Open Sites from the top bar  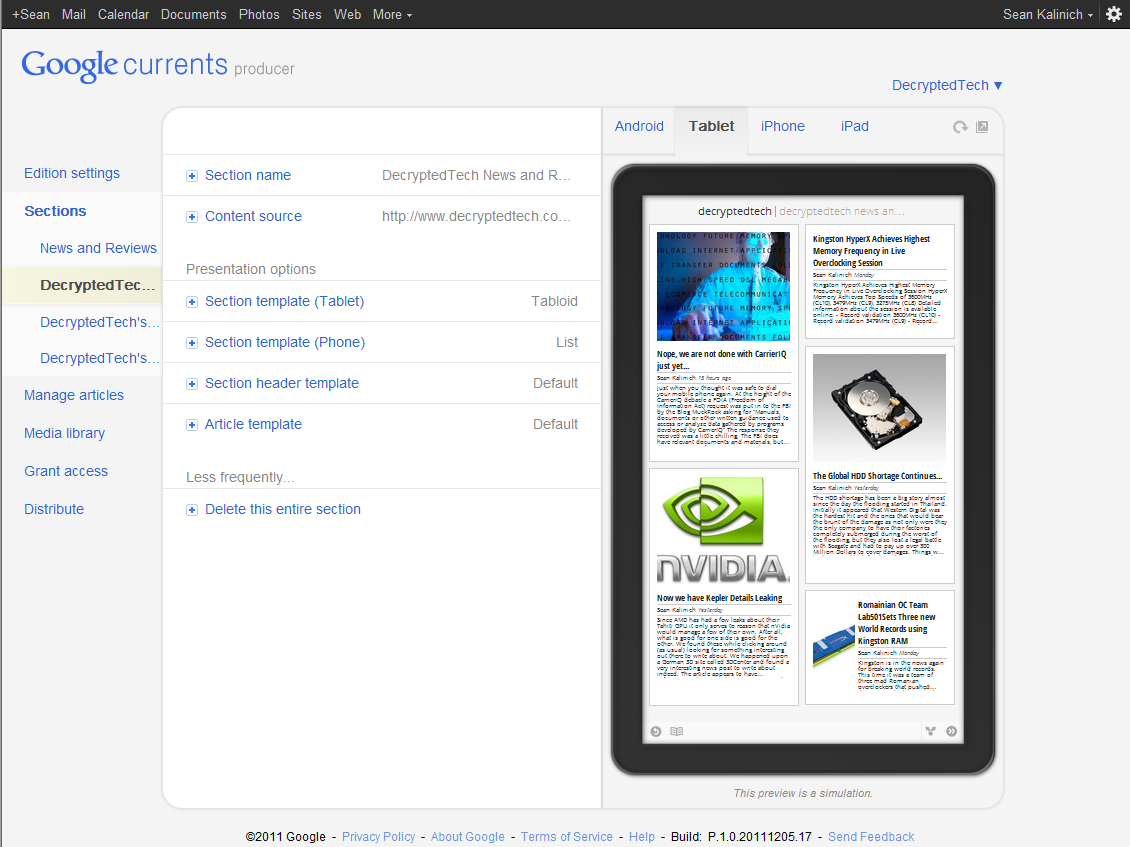[306, 14]
